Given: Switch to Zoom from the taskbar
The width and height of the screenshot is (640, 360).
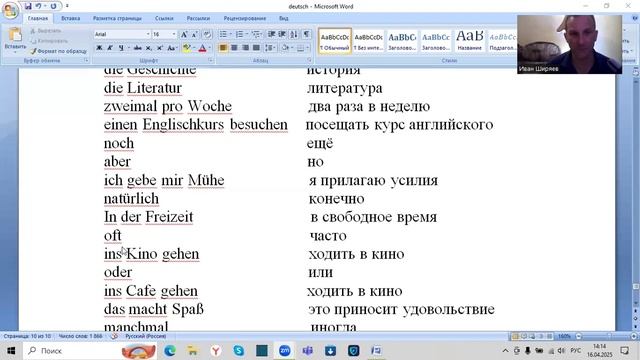Looking at the screenshot, I should [284, 351].
